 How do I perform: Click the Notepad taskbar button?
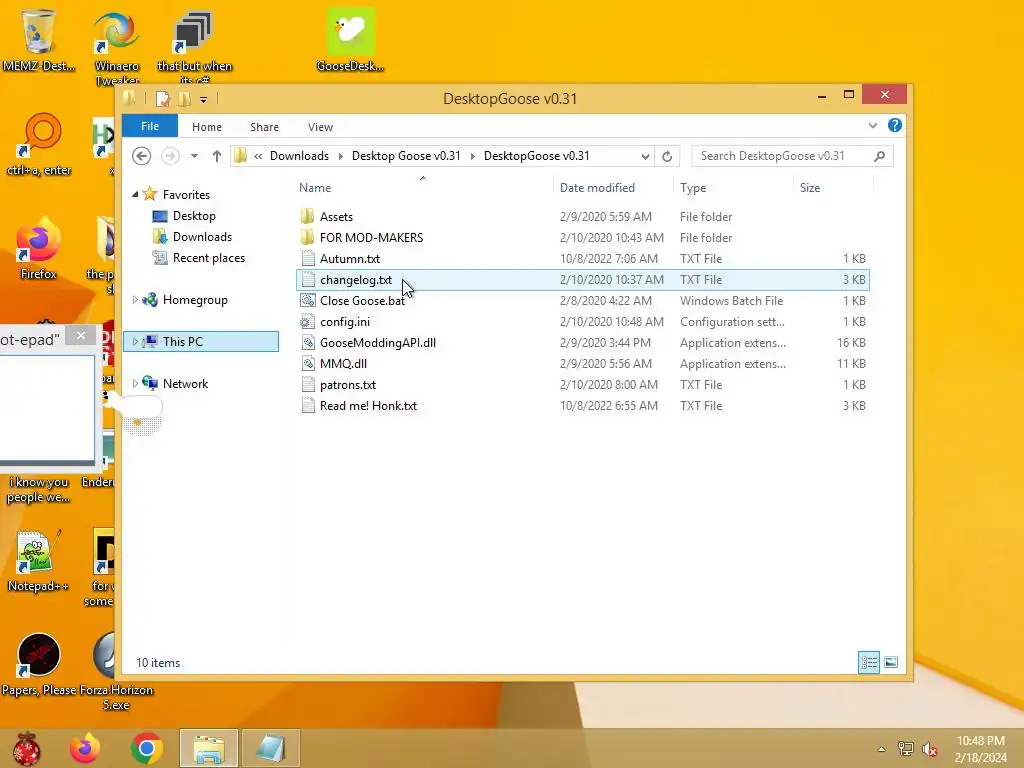click(x=271, y=748)
